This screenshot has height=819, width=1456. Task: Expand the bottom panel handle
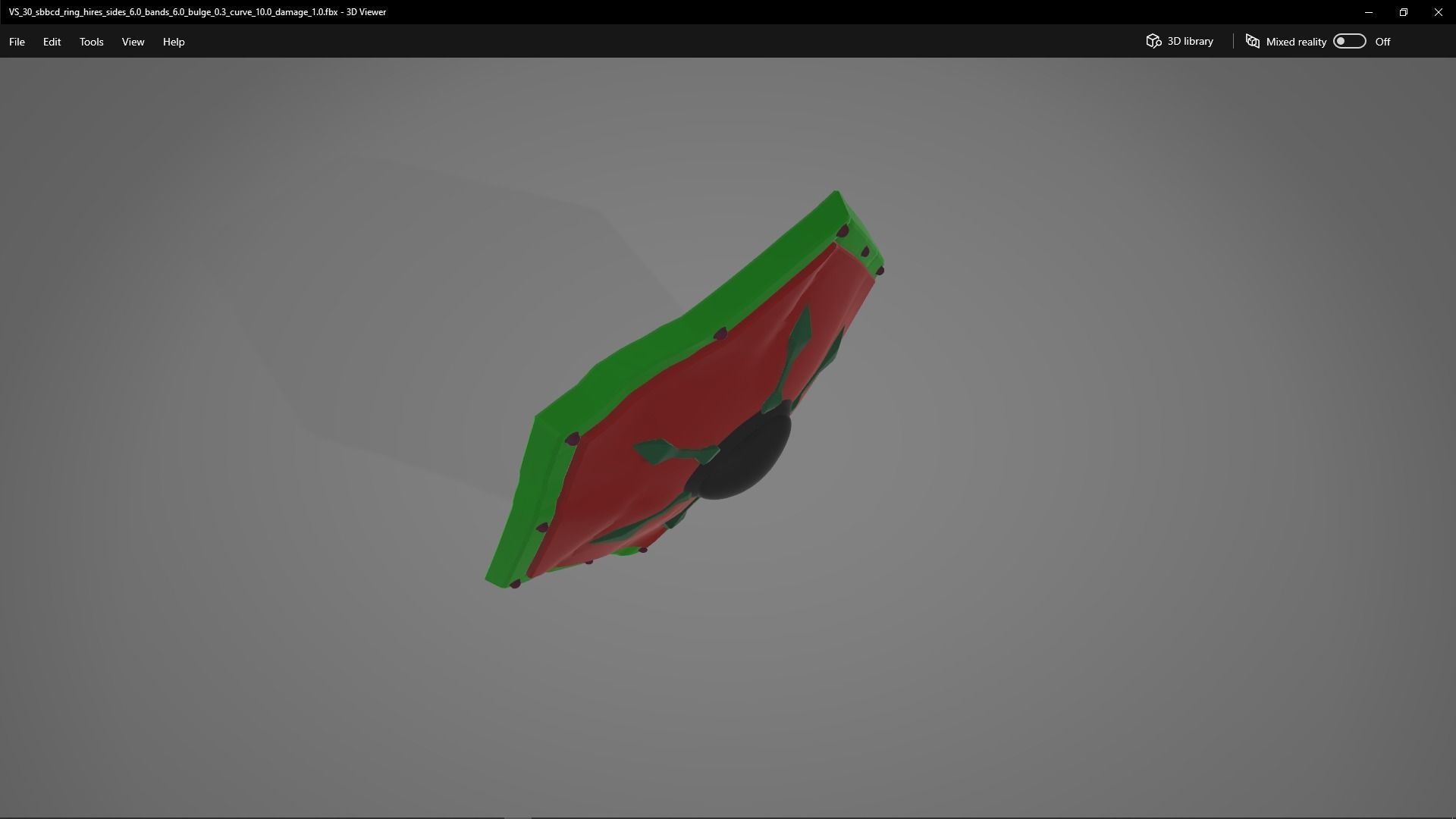pyautogui.click(x=517, y=817)
